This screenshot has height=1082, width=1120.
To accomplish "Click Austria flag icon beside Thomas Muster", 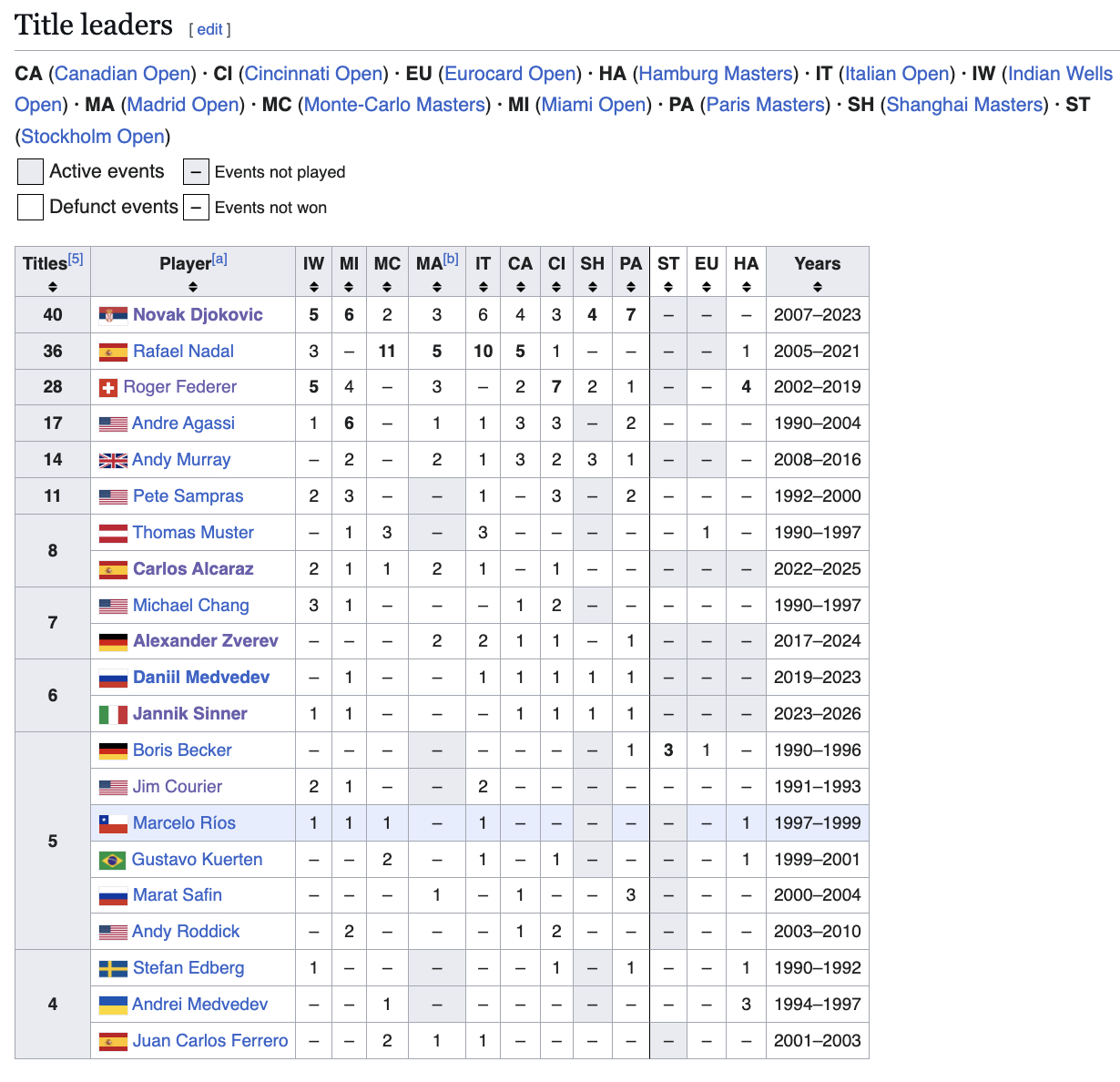I will (x=113, y=533).
